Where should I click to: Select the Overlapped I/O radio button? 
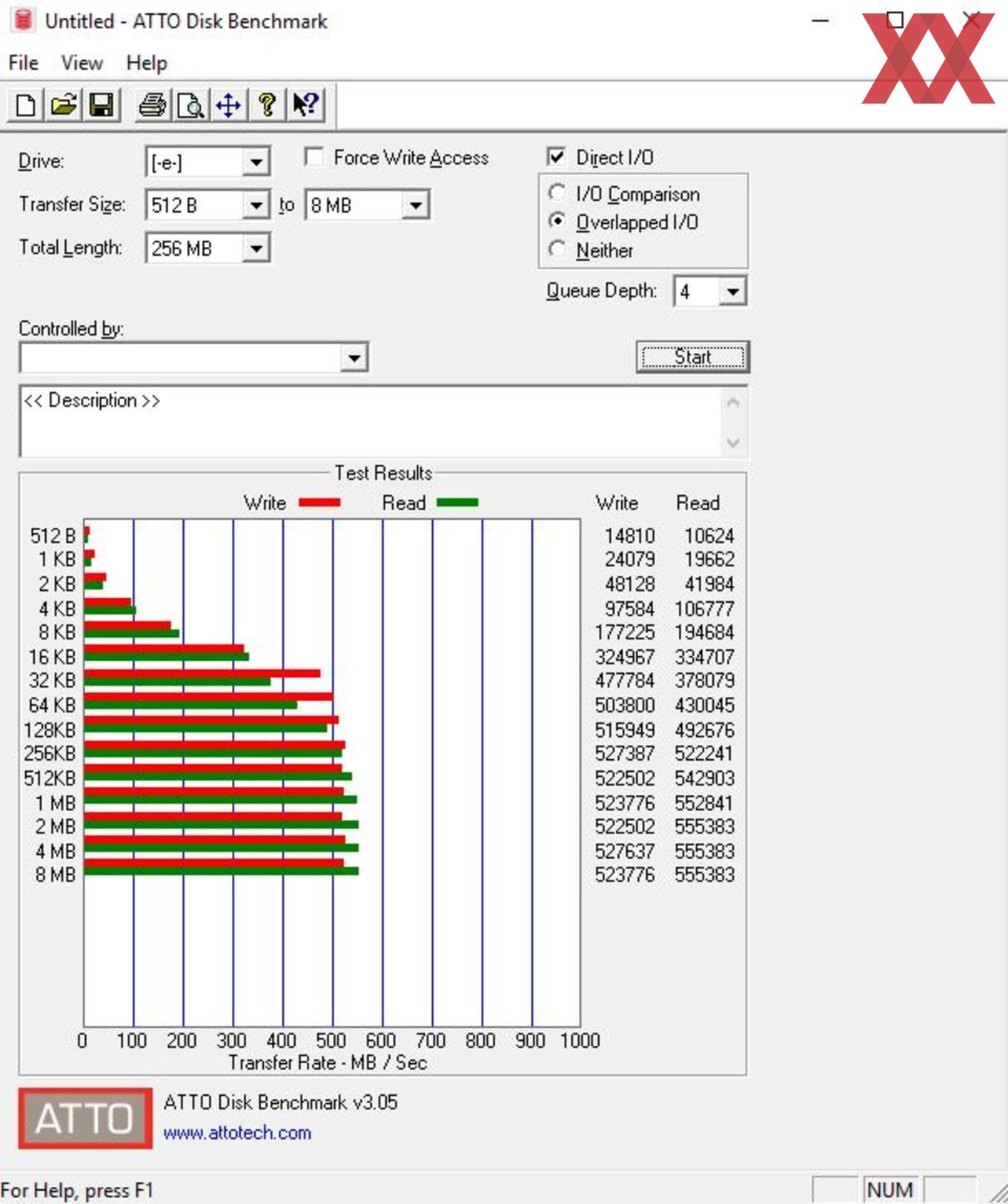[x=557, y=221]
